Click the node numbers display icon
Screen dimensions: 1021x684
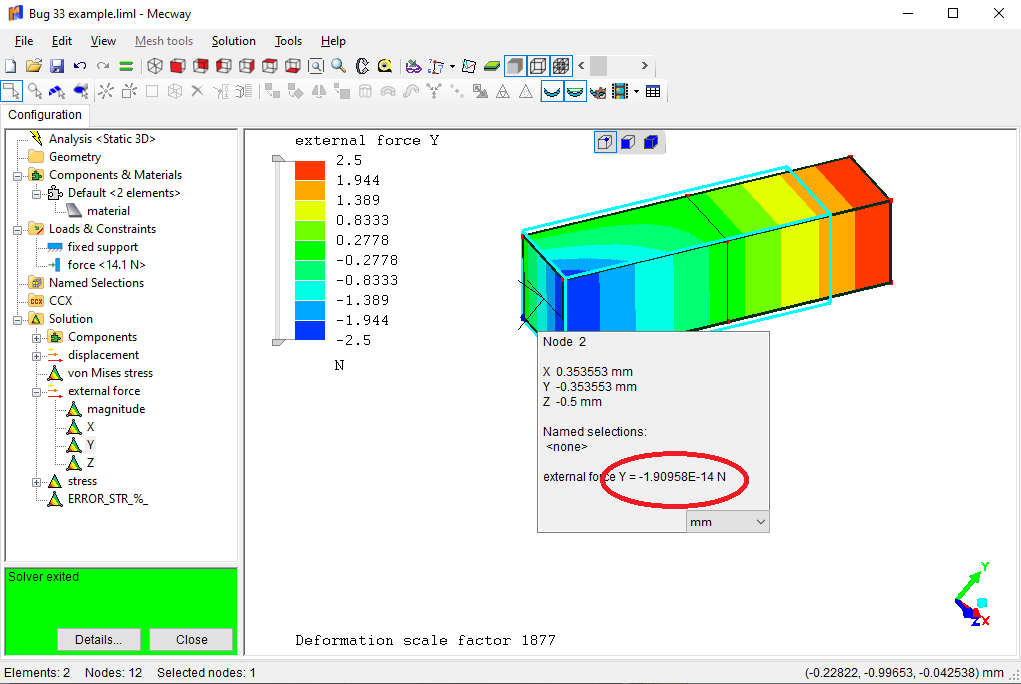point(436,66)
